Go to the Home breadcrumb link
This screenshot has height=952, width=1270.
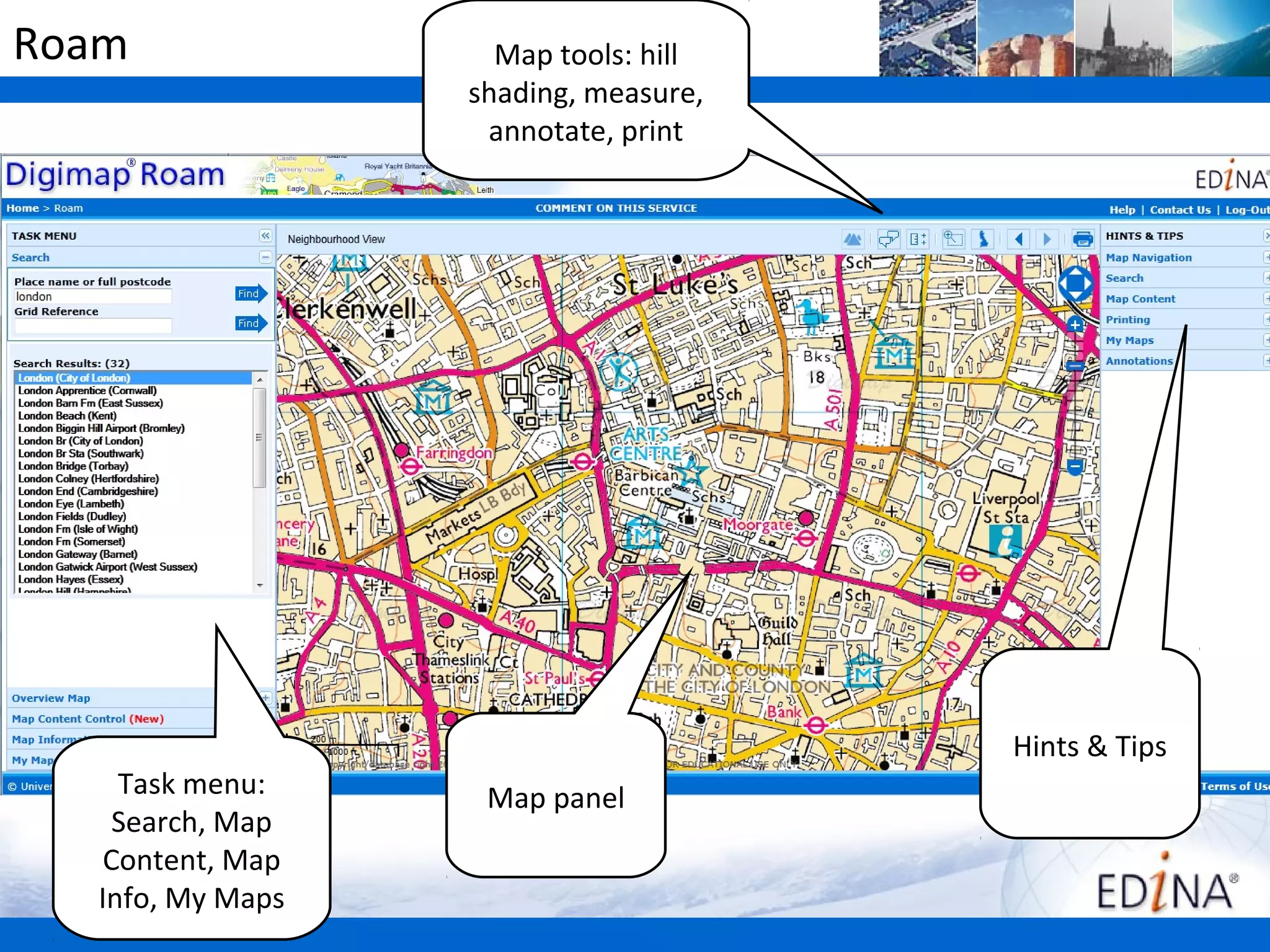pyautogui.click(x=22, y=208)
